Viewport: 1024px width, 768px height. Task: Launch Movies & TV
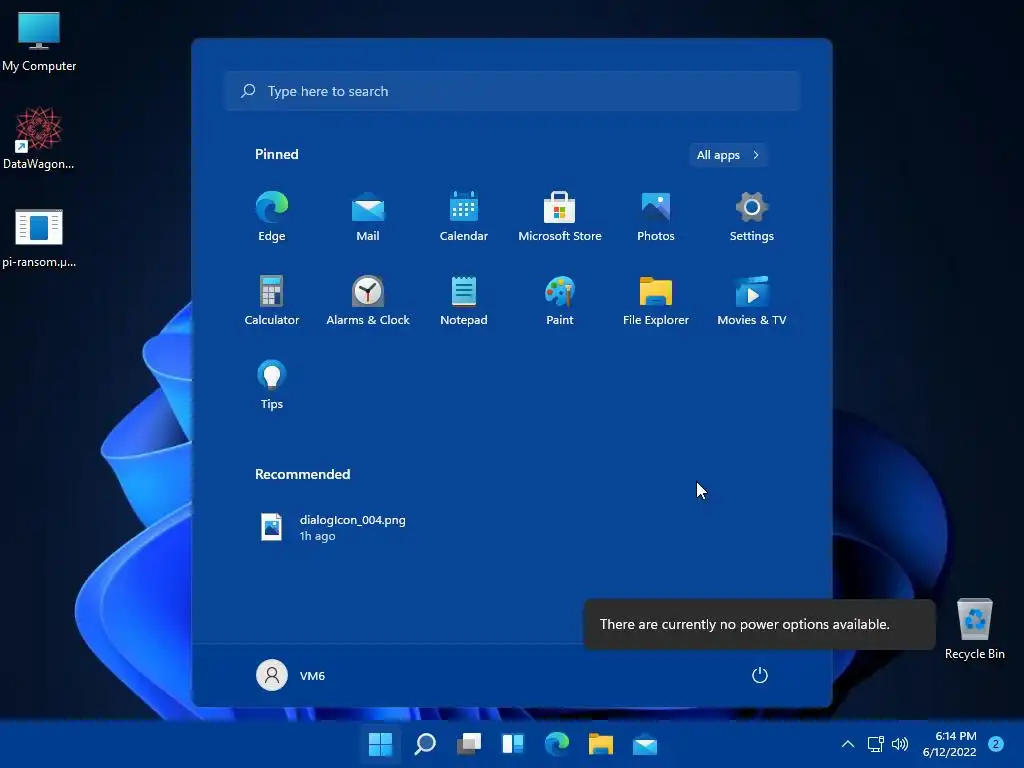click(x=752, y=300)
